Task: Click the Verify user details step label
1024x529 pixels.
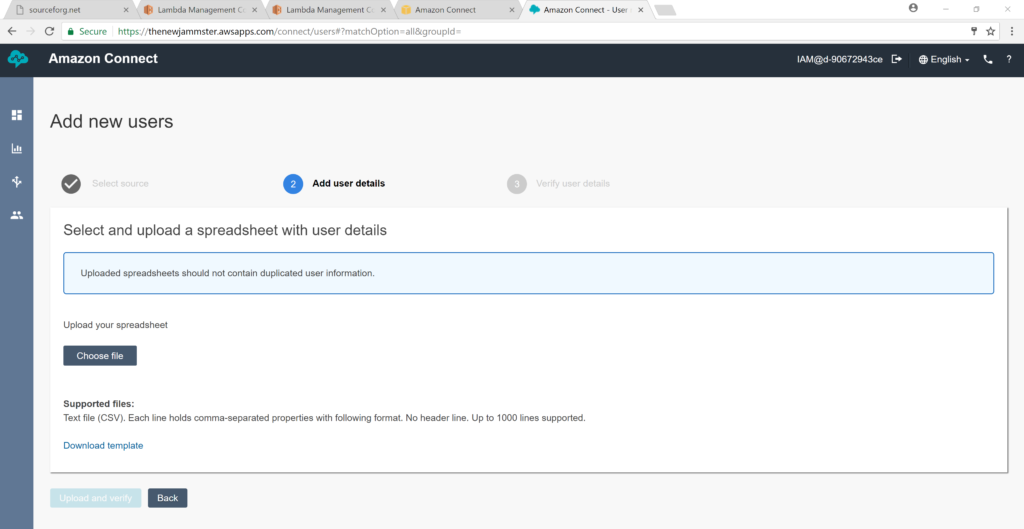Action: point(573,184)
